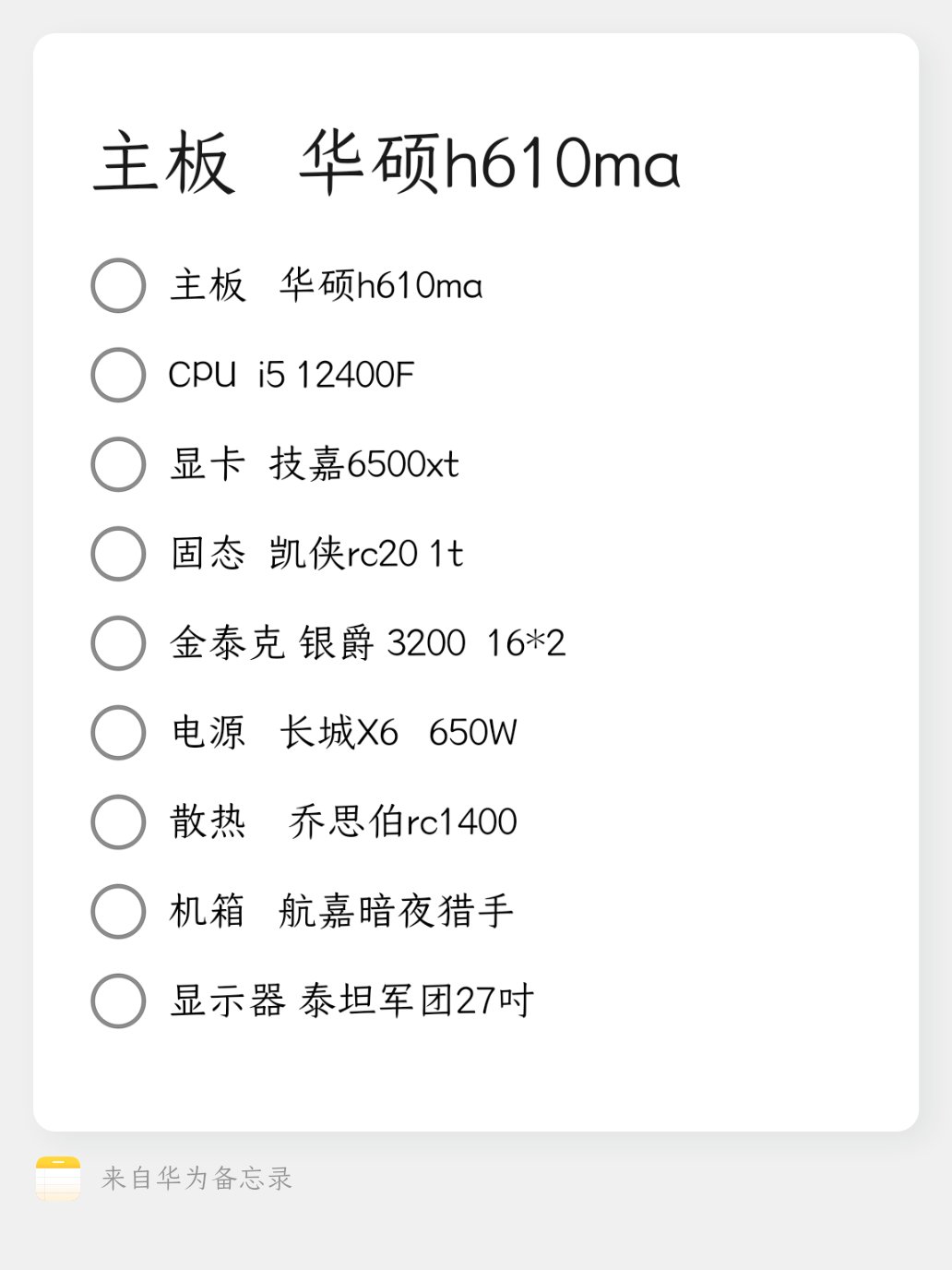The height and width of the screenshot is (1270, 952).
Task: Mark 固态 凯侠rc20 1t as done
Action: [118, 554]
